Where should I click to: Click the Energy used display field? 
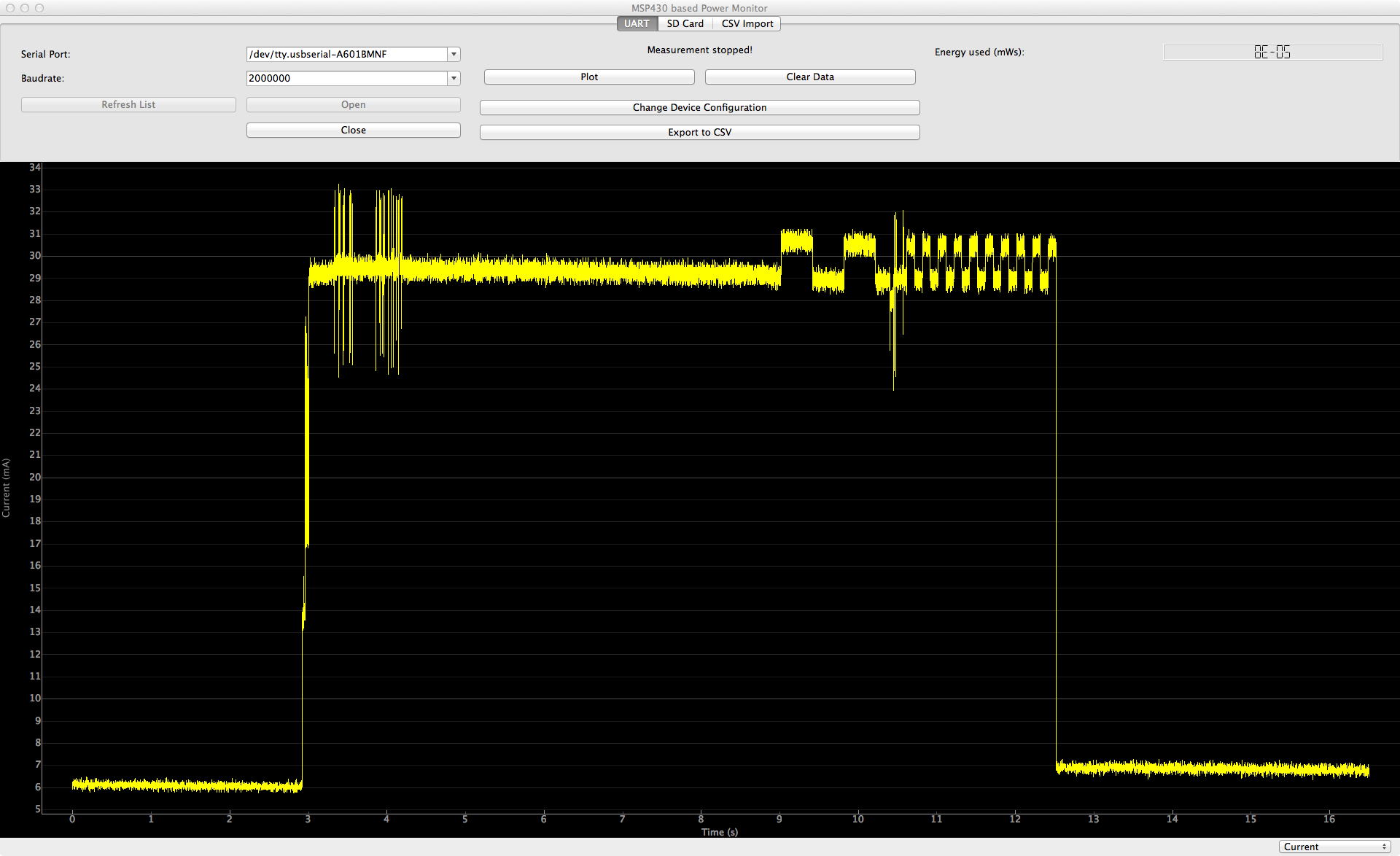1272,52
